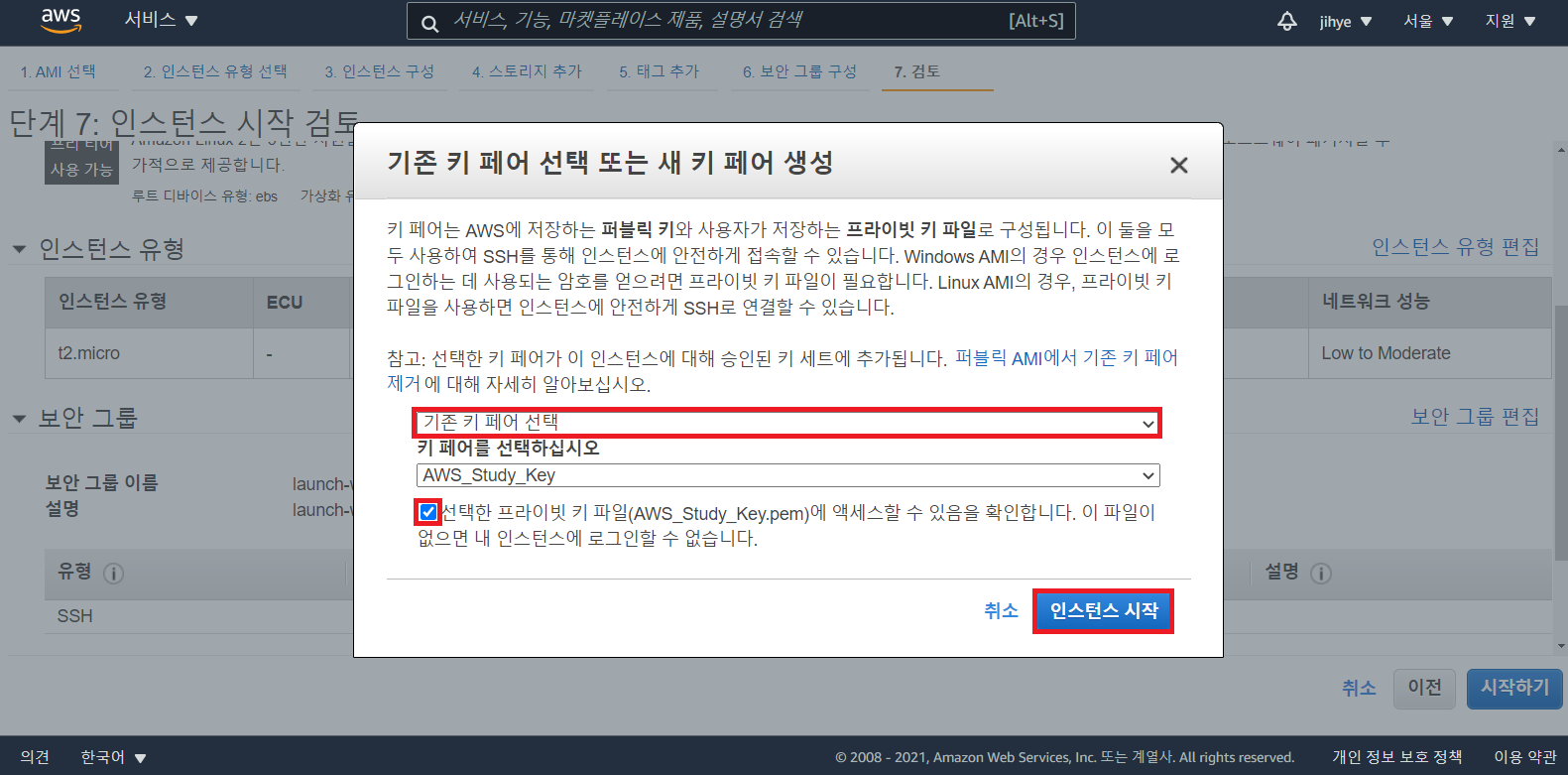Screen dimensions: 1568x775
Task: Go to step 4. 스토리지 추가 tab
Action: click(x=527, y=71)
